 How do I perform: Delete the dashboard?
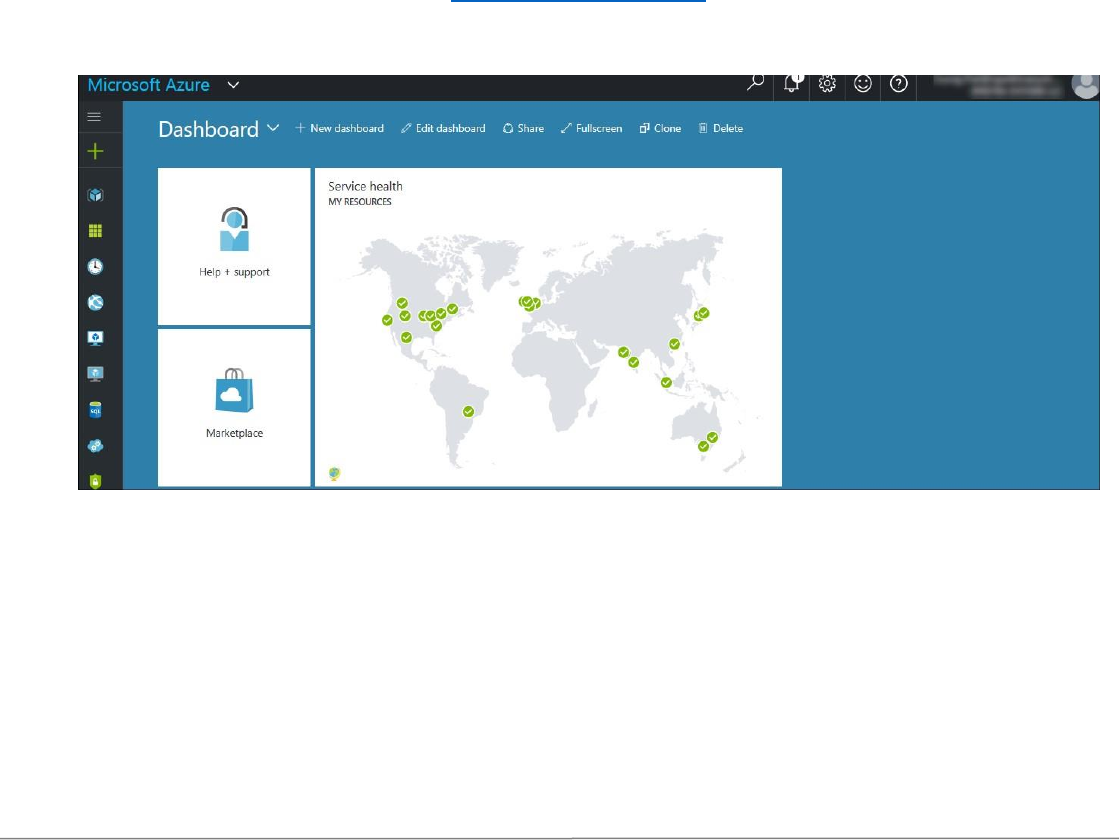click(x=721, y=129)
